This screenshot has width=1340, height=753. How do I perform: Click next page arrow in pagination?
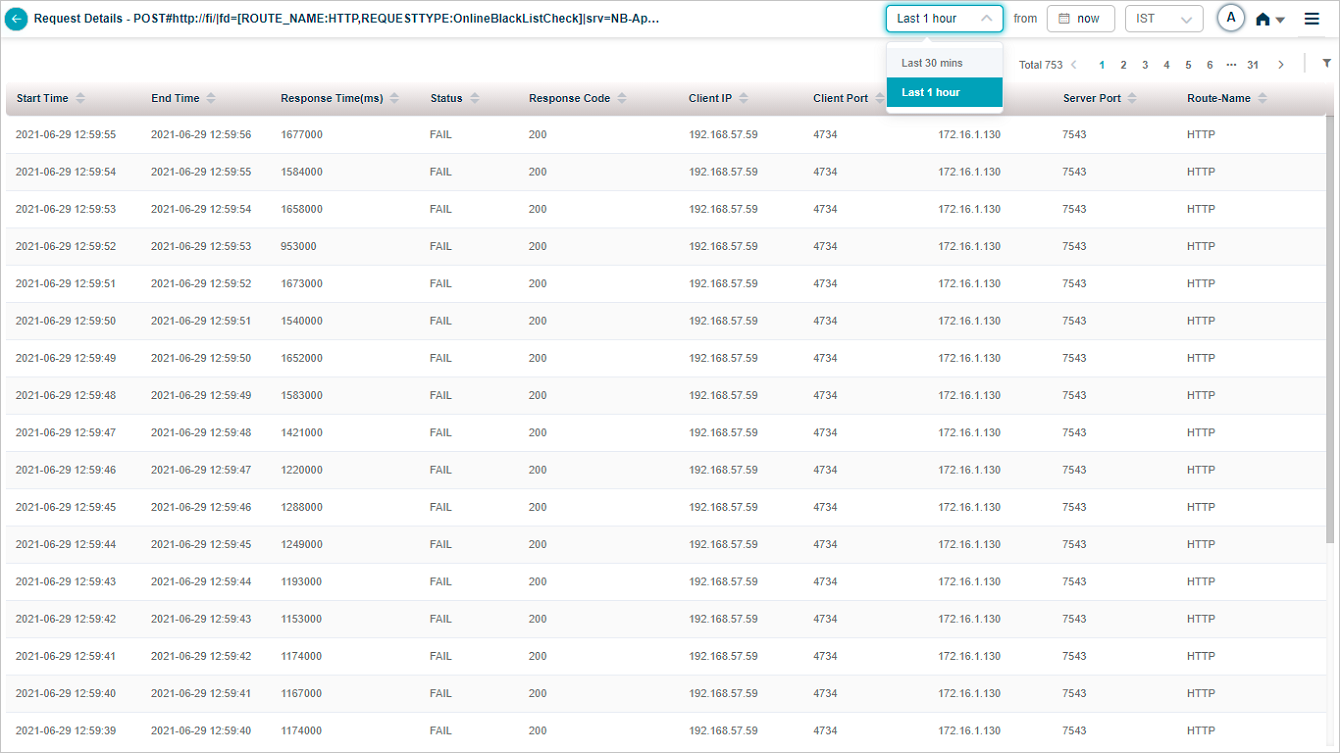(1281, 65)
